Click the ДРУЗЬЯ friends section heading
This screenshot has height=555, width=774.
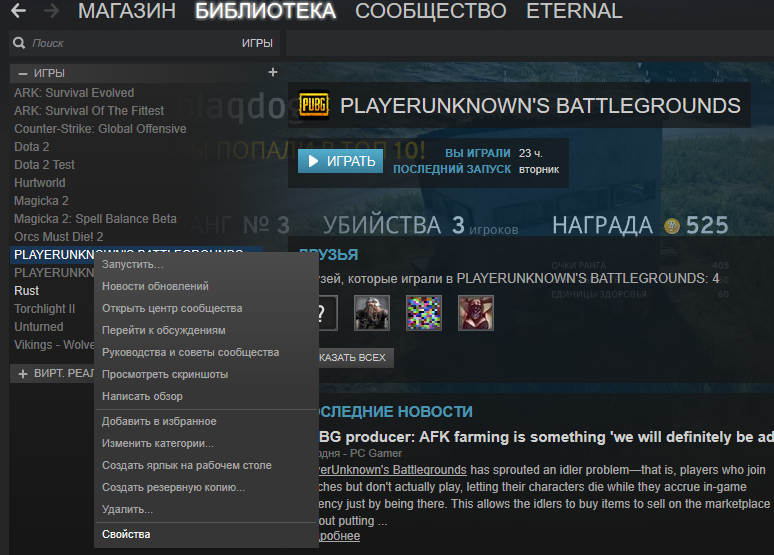329,255
